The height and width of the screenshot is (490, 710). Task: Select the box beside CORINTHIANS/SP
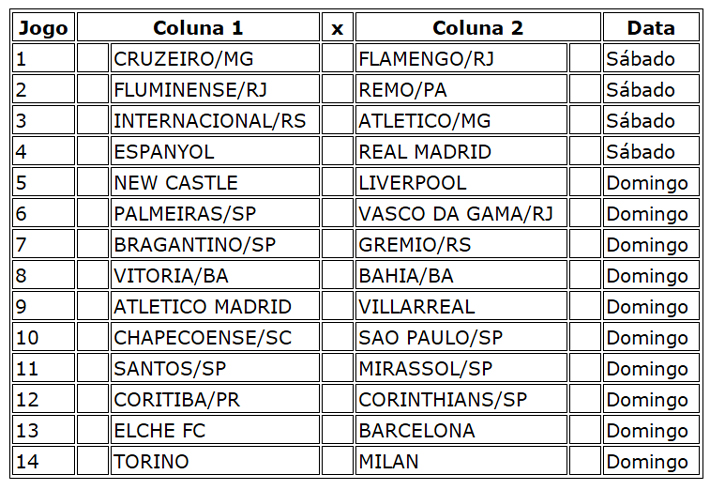coord(585,399)
